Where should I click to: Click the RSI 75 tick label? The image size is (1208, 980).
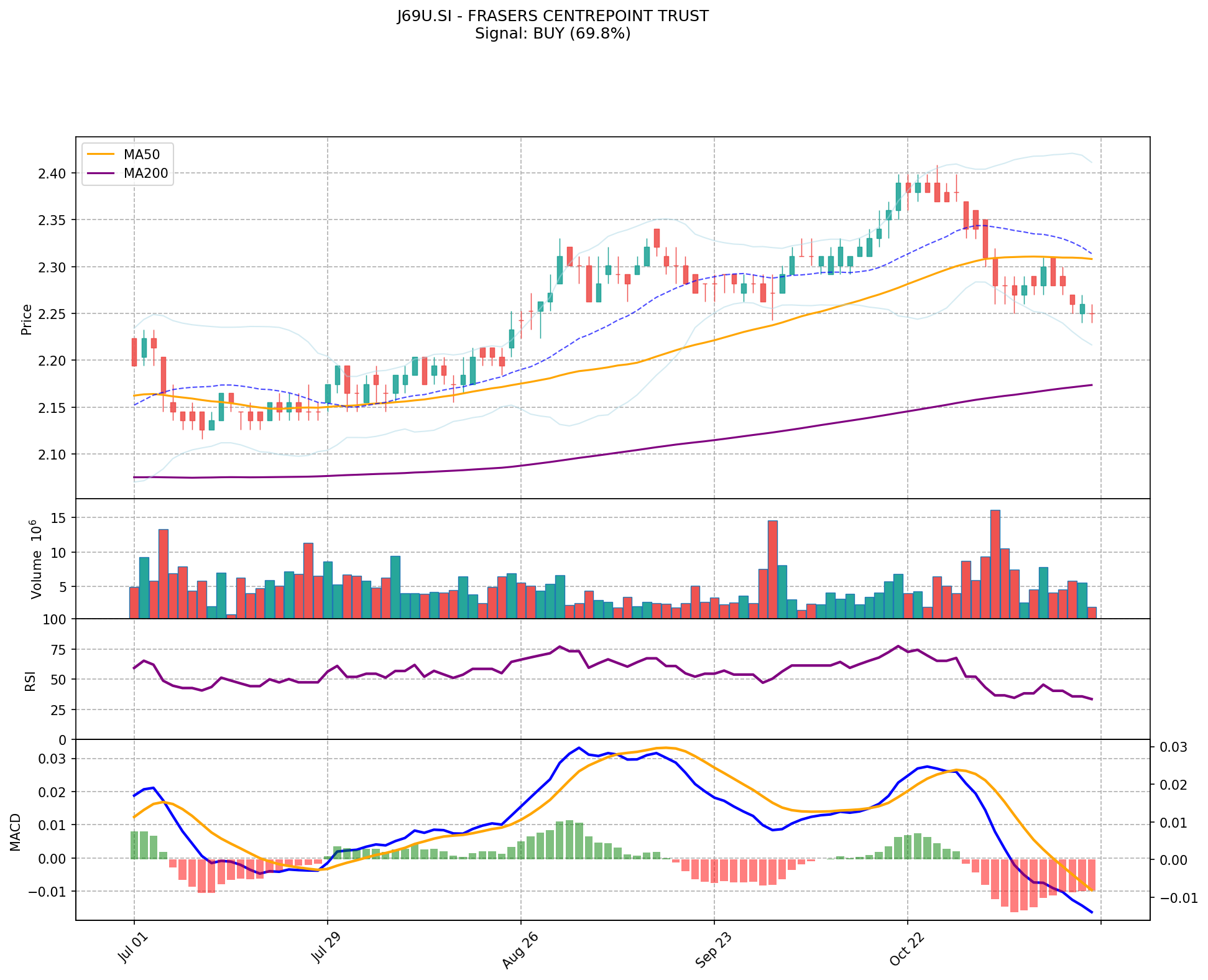point(58,650)
